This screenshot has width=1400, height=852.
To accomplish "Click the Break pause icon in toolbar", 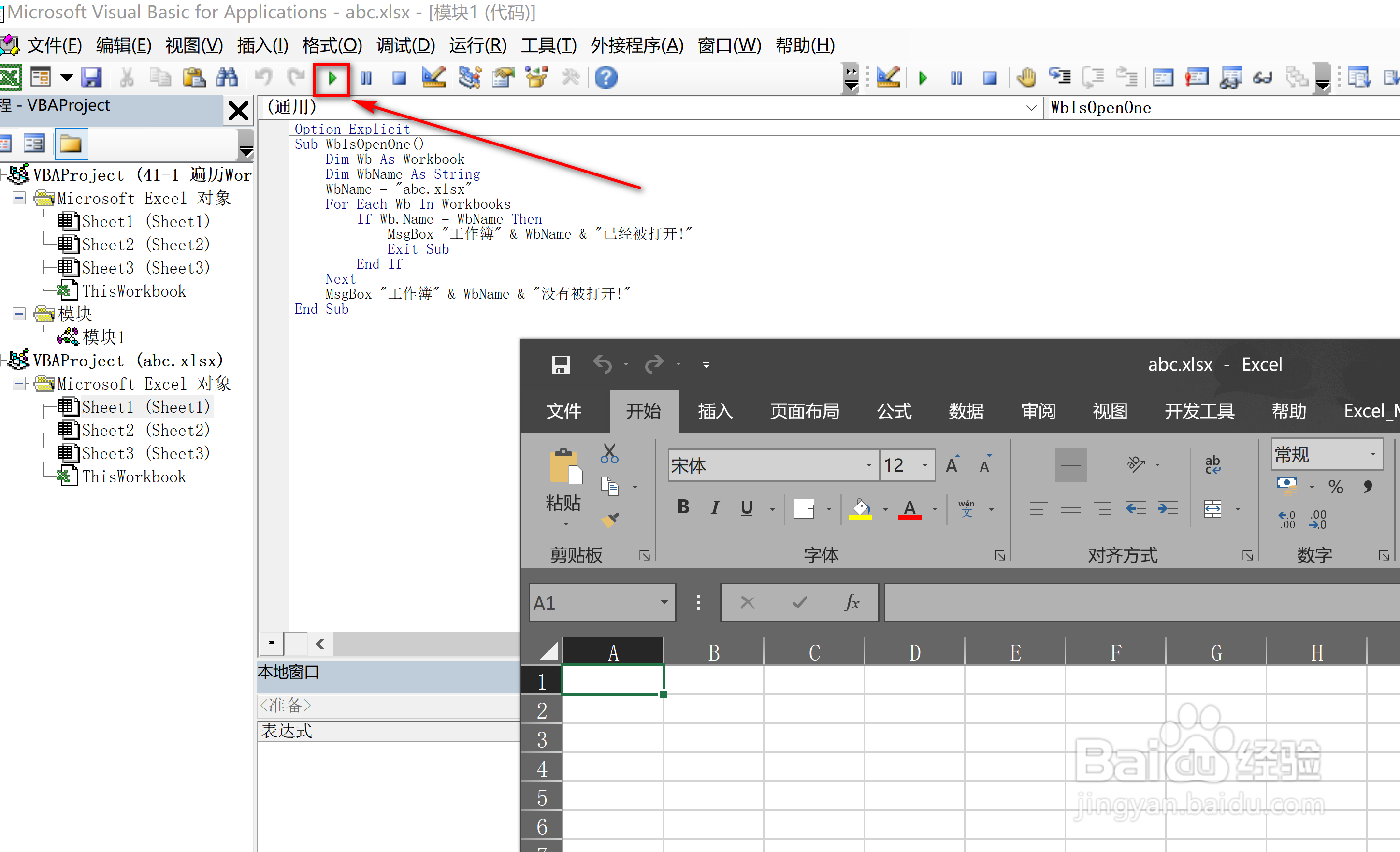I will click(366, 78).
